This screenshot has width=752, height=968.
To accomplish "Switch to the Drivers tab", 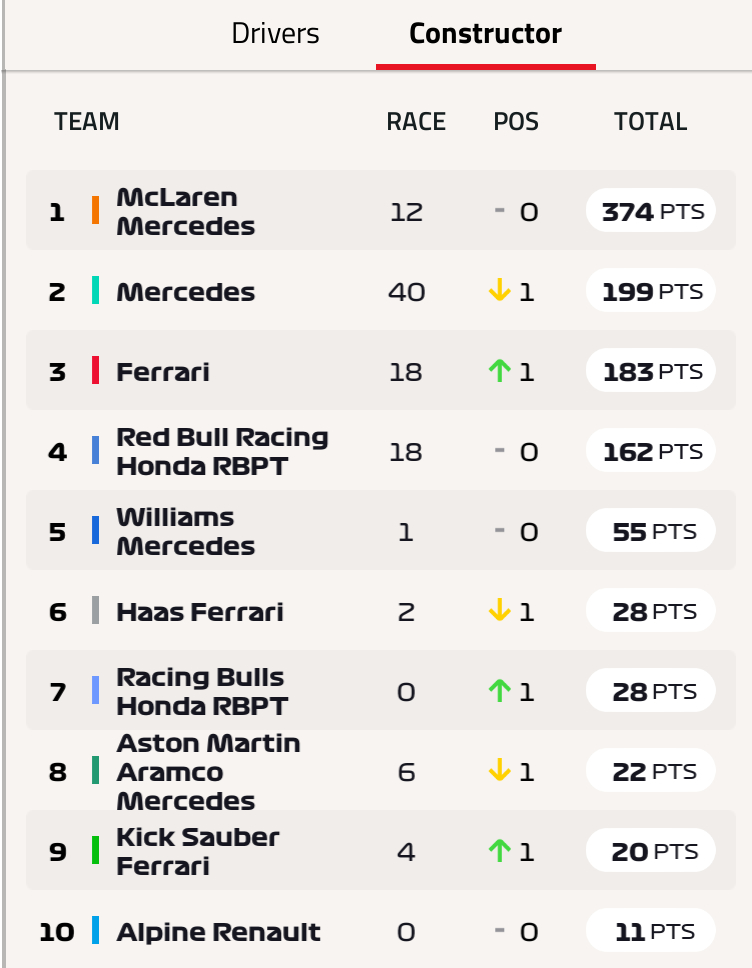I will point(275,34).
